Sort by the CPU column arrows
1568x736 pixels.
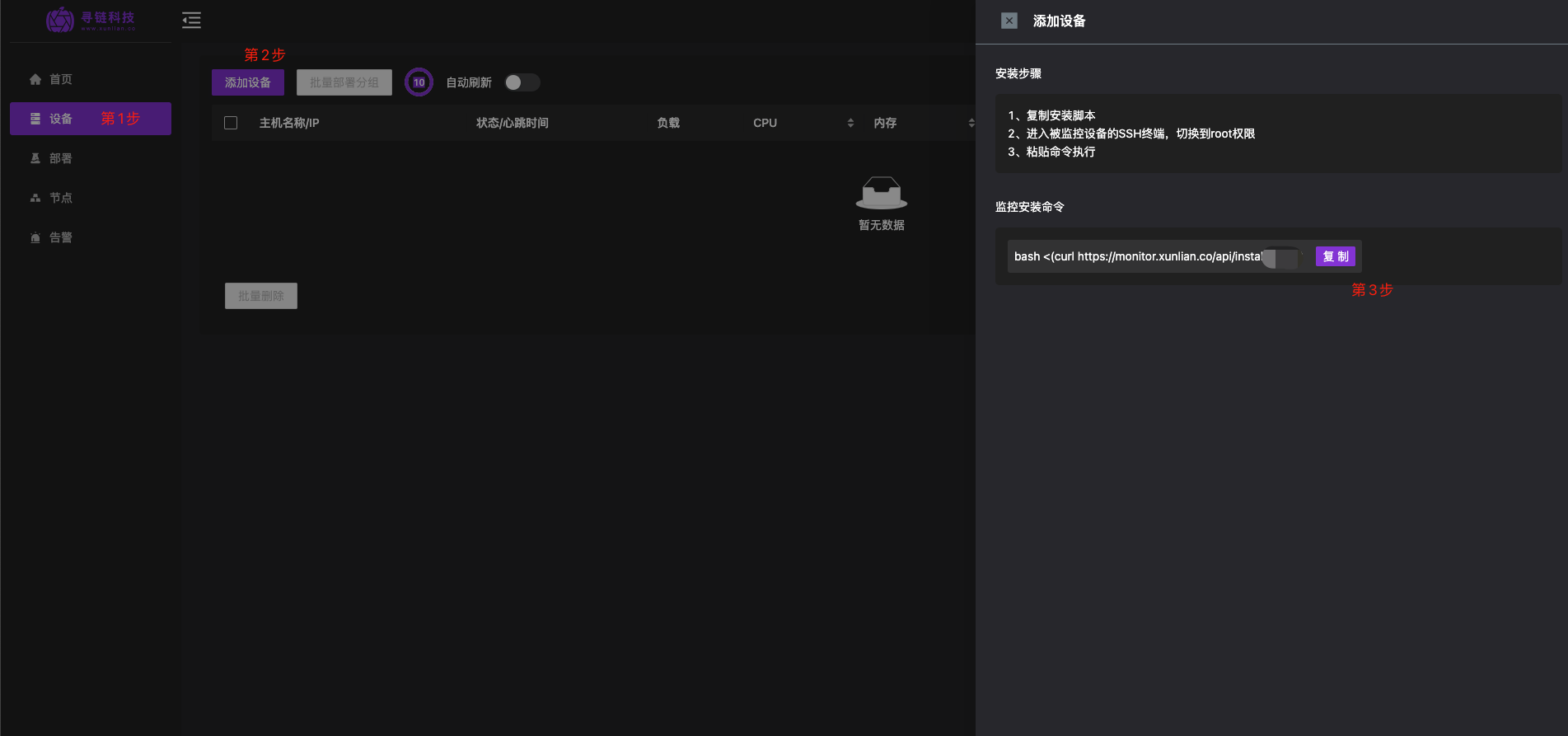tap(850, 123)
